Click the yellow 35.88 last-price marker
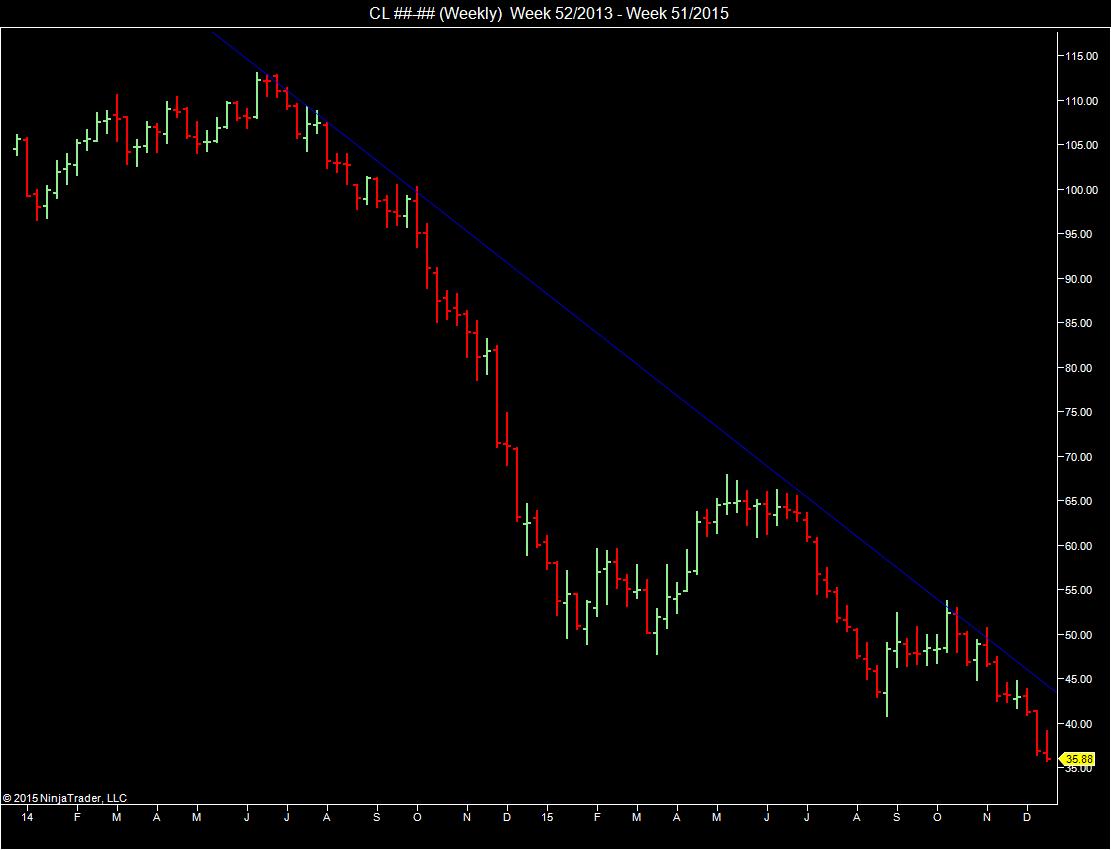 [x=1078, y=759]
